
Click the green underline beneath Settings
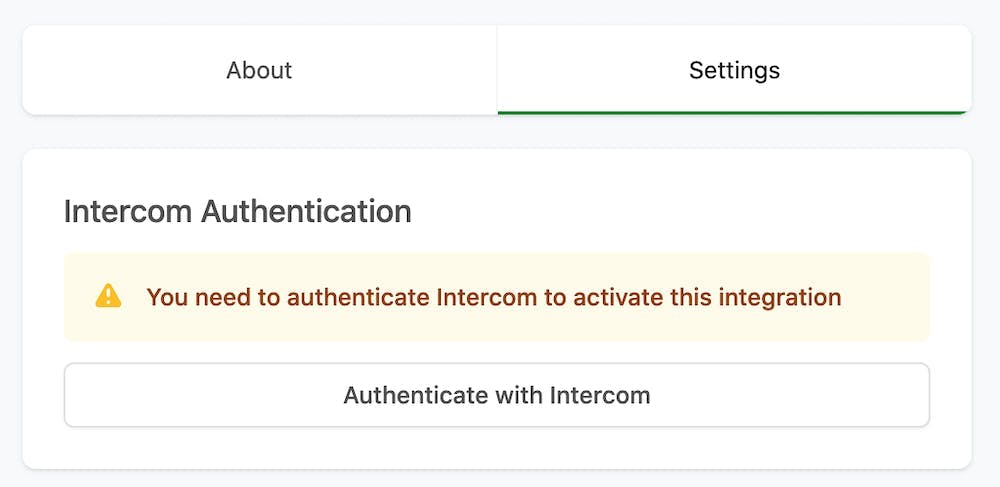pos(734,112)
